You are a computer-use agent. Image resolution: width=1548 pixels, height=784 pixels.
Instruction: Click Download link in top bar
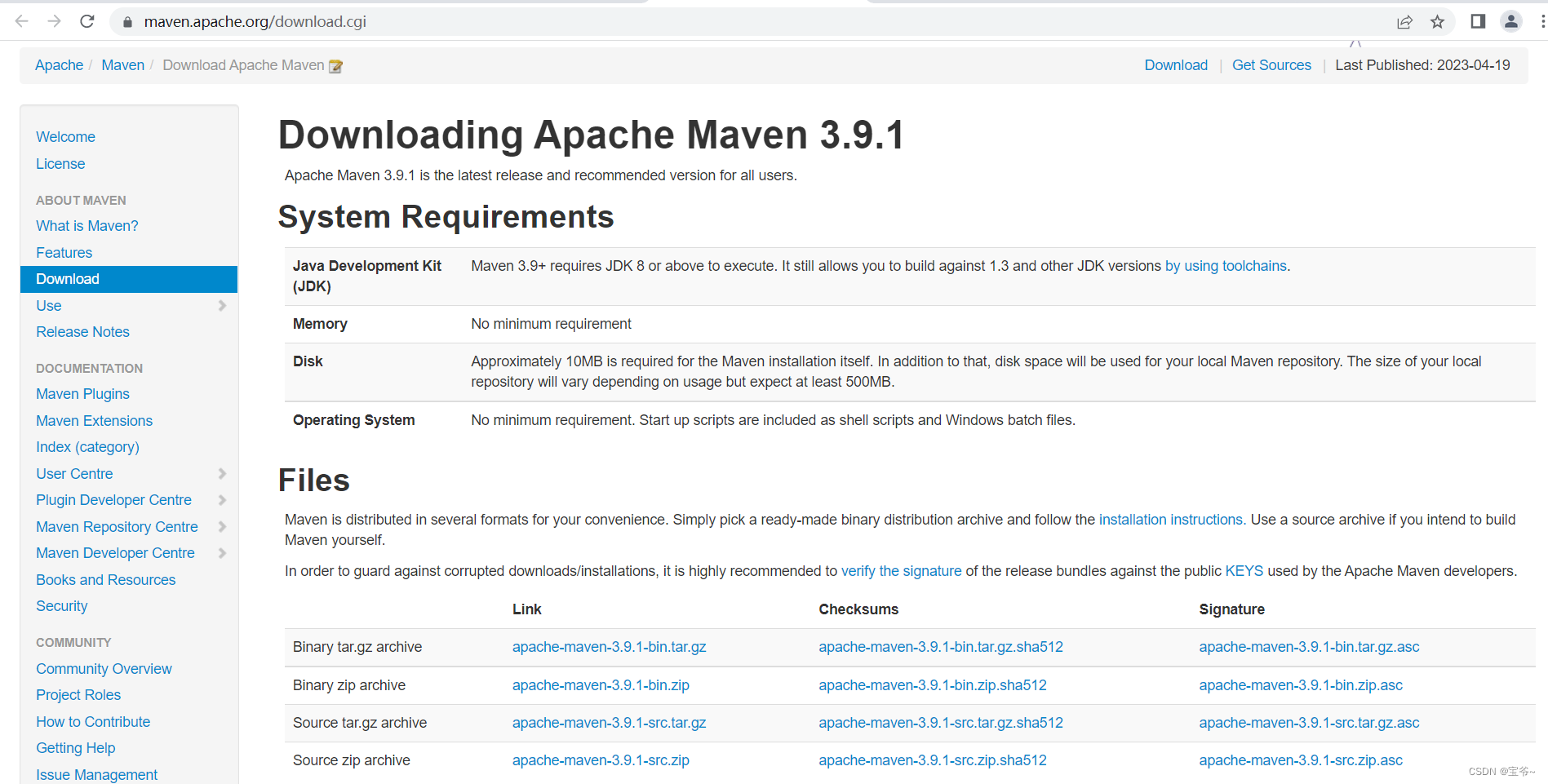pos(1176,65)
